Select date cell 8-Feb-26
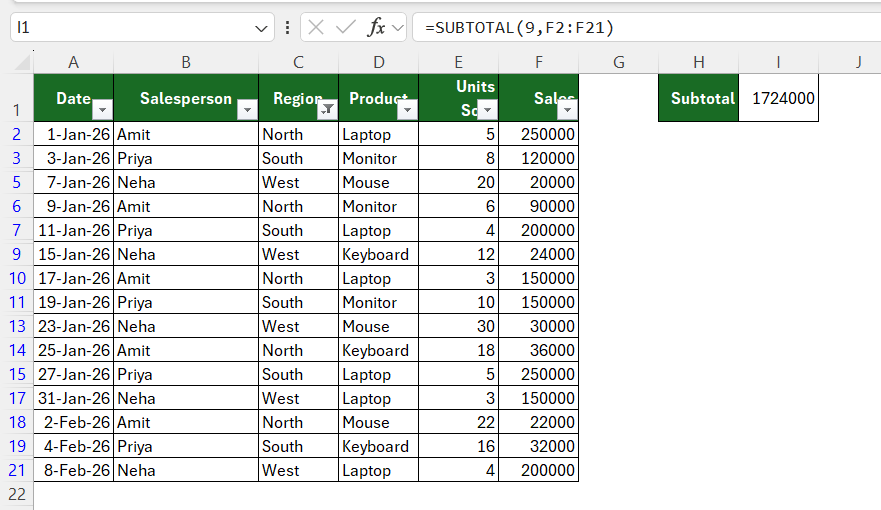This screenshot has height=510, width=881. [74, 471]
